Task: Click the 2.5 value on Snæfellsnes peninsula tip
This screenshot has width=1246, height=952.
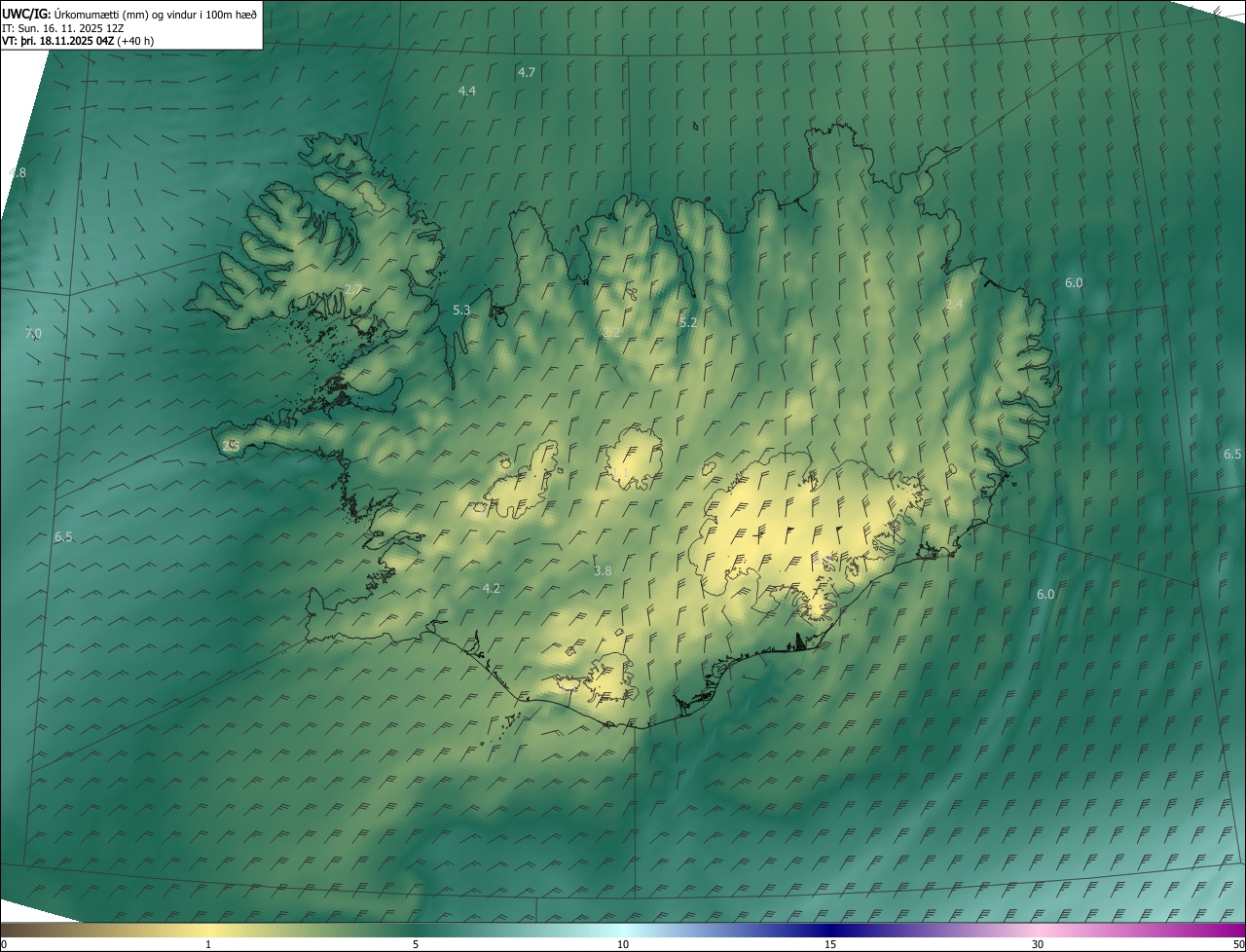Action: [x=231, y=446]
